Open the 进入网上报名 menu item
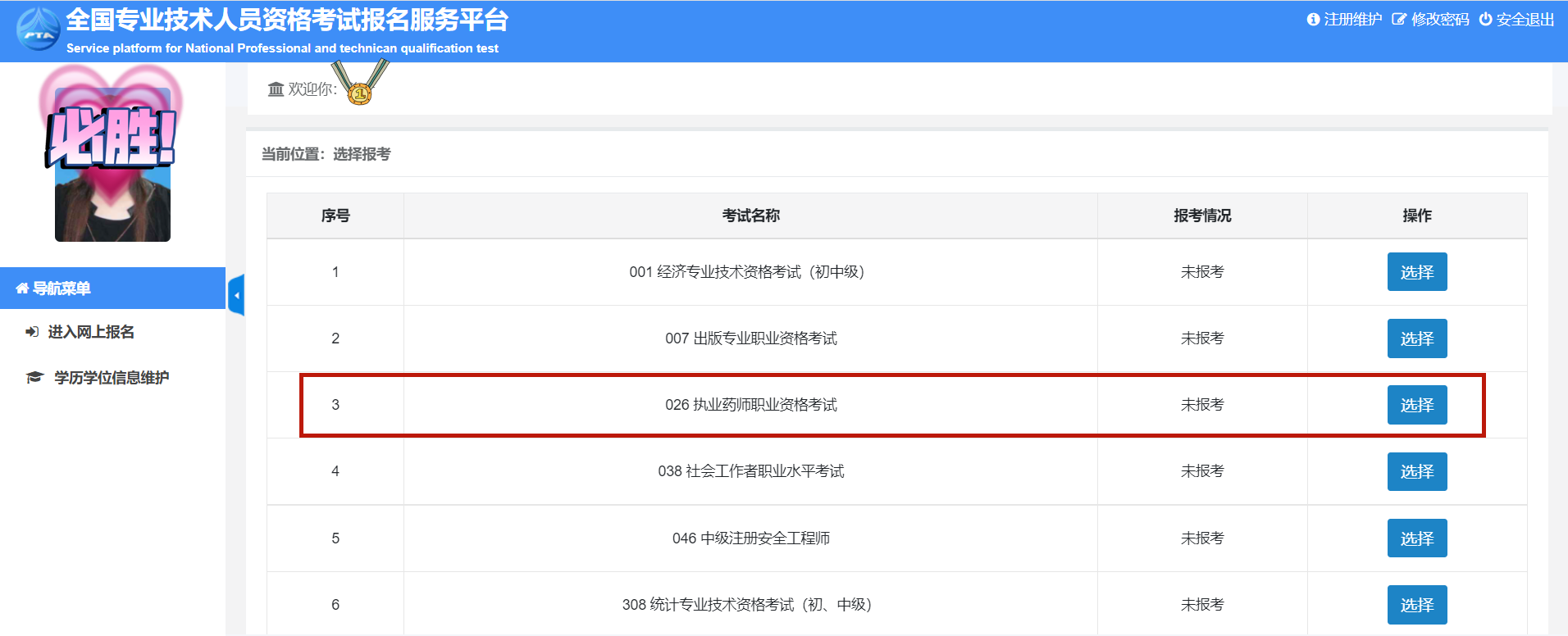The height and width of the screenshot is (636, 1568). point(91,332)
